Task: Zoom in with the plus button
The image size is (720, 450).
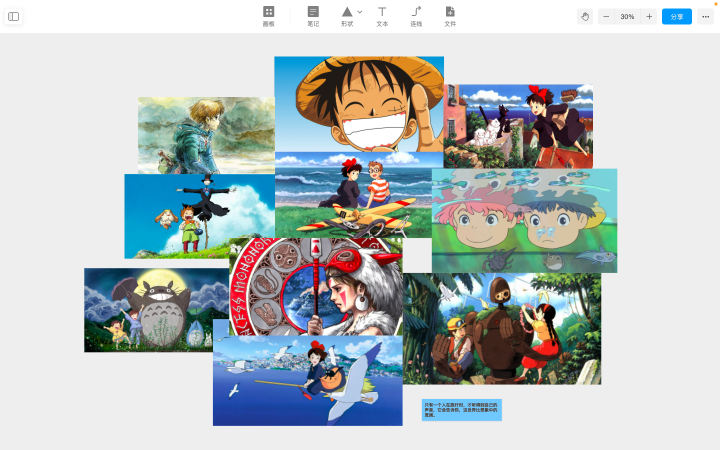Action: 649,17
